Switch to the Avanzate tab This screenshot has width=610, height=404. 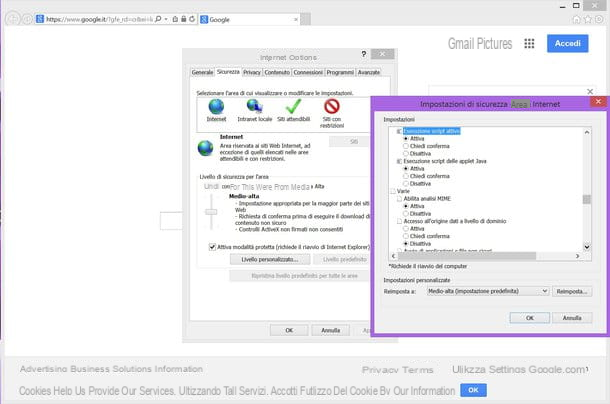pos(369,72)
